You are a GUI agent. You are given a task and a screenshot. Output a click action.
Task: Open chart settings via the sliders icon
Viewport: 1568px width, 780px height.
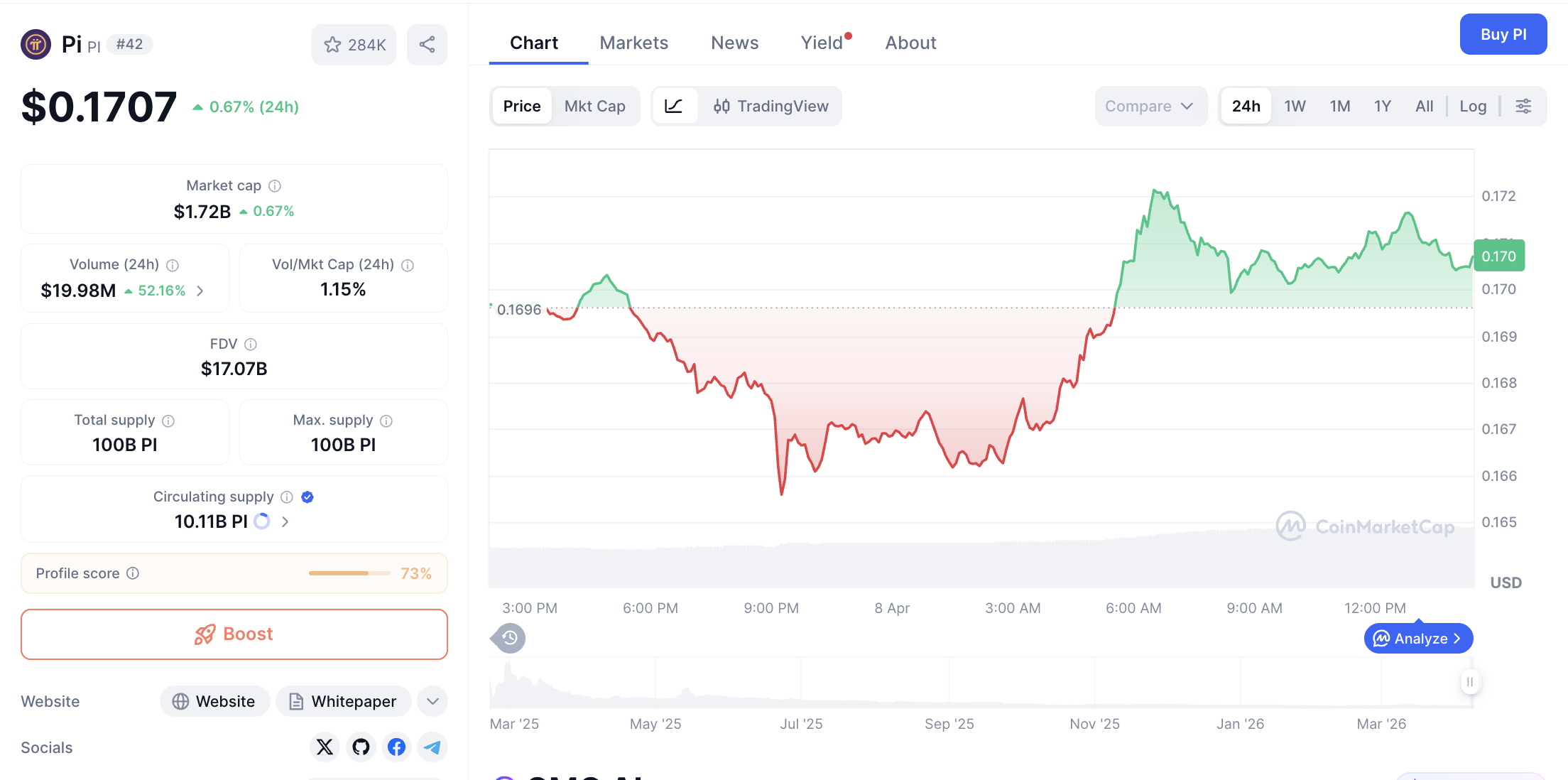1523,106
